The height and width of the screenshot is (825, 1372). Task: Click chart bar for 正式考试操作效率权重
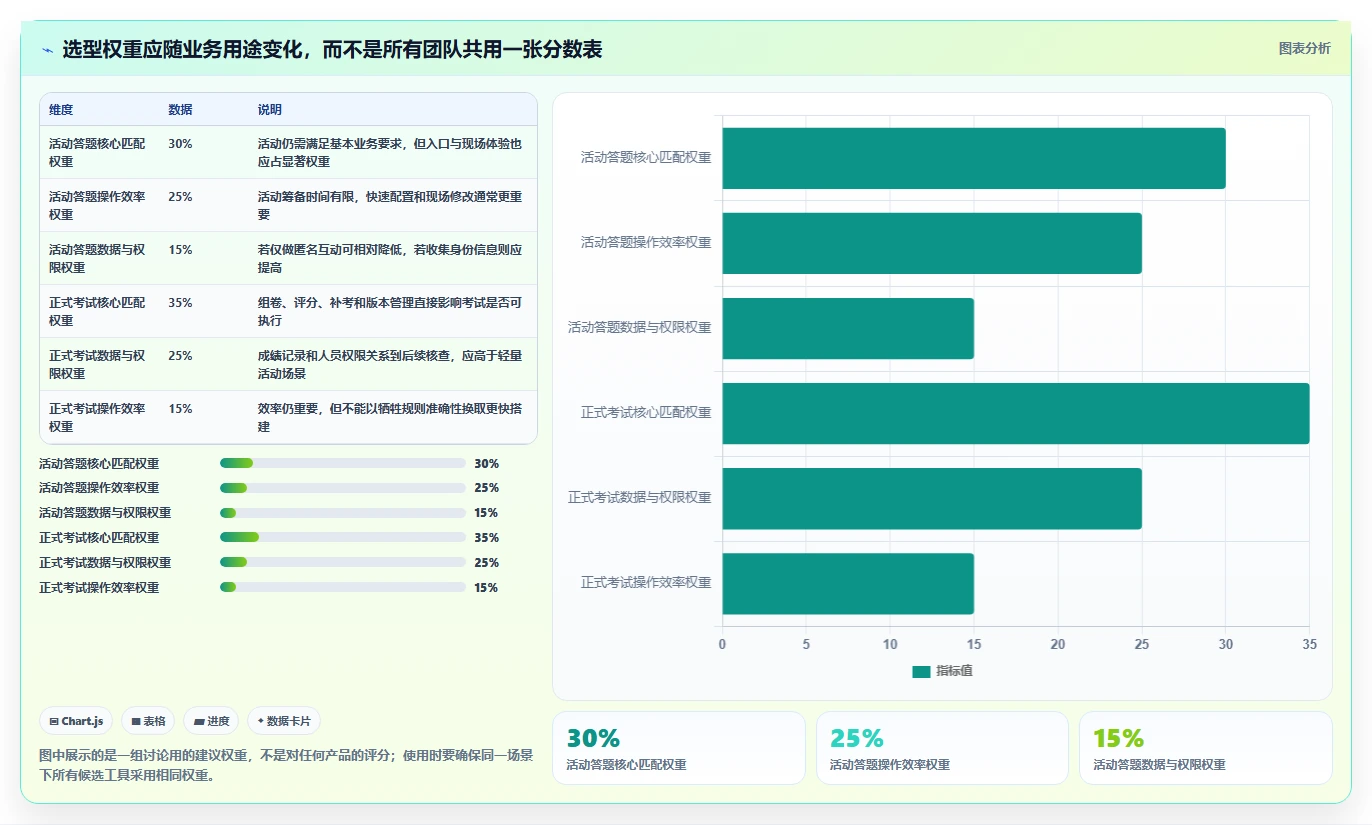[848, 584]
